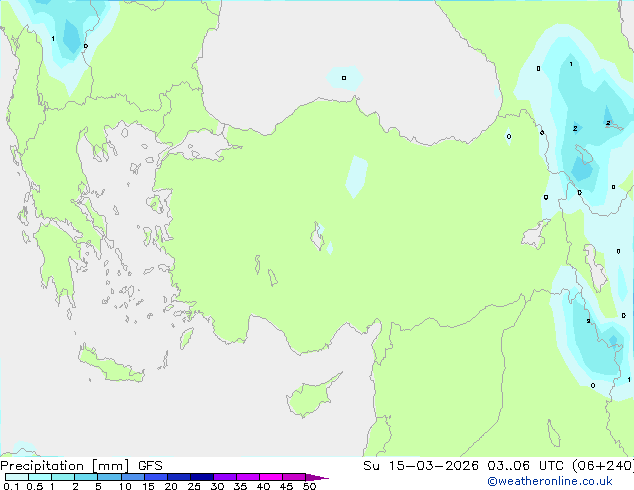This screenshot has height=490, width=634.
Task: Pick the 10–15 mm blue legend swatch
Action: 133,477
